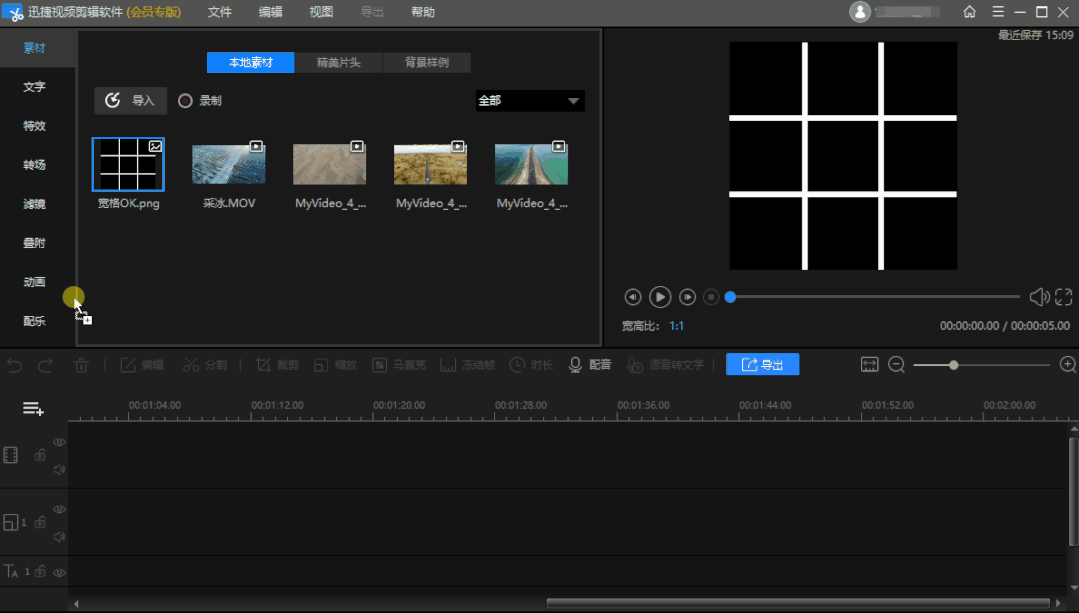Click the 导入 import button
Viewport: 1079px width, 613px height.
pos(131,101)
